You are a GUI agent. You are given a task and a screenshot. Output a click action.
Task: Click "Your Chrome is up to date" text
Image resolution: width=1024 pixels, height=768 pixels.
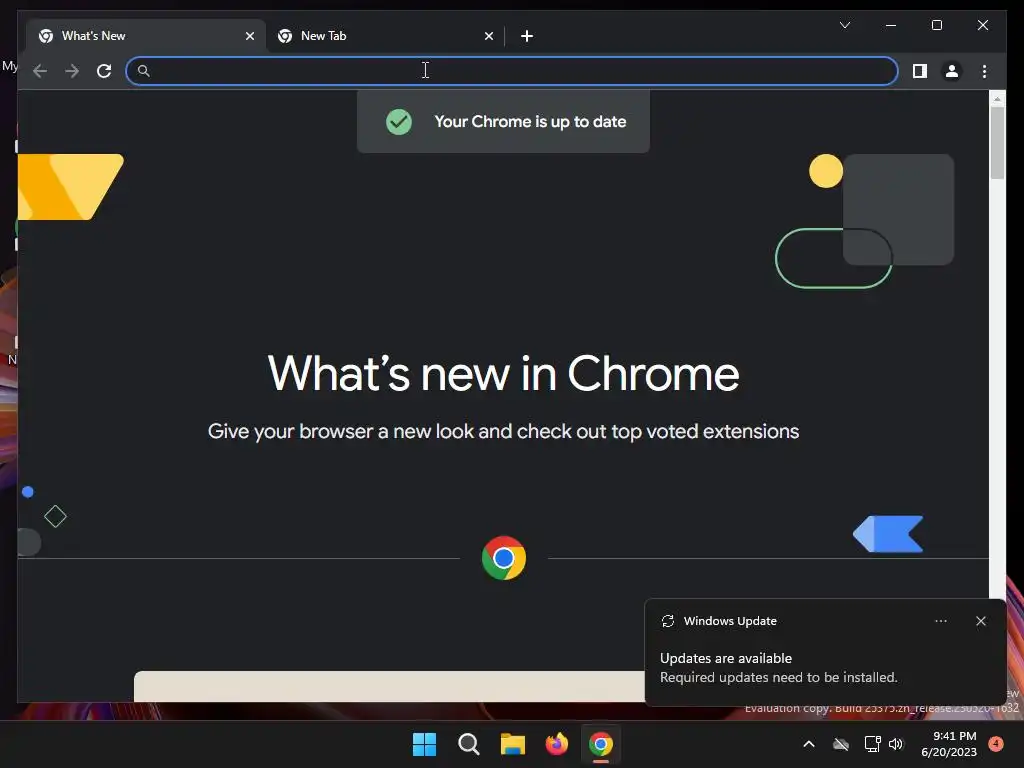pyautogui.click(x=530, y=121)
